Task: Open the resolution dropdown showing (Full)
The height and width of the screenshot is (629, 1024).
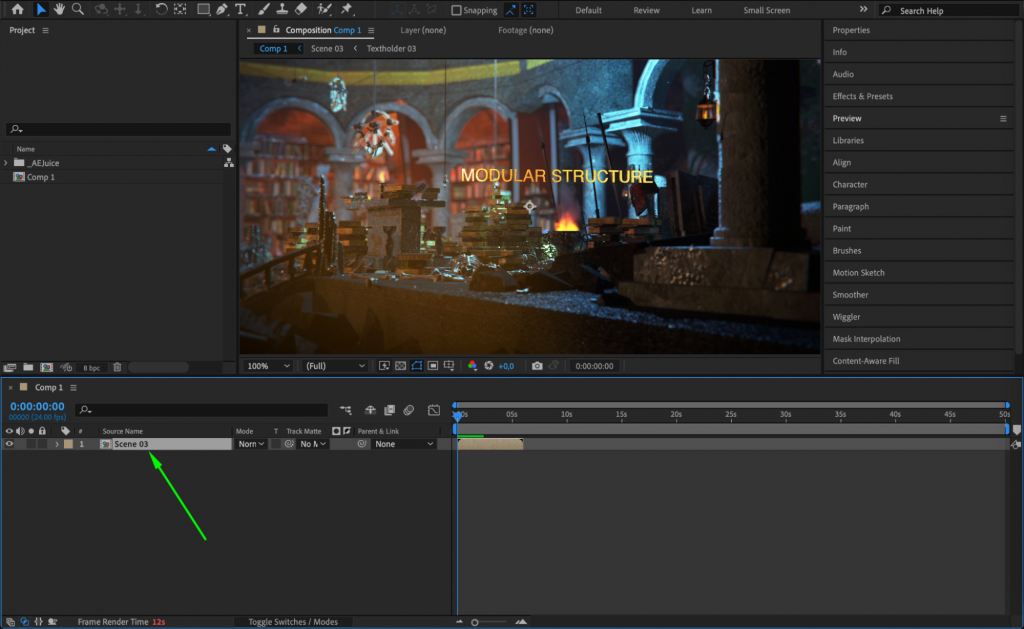Action: point(333,365)
